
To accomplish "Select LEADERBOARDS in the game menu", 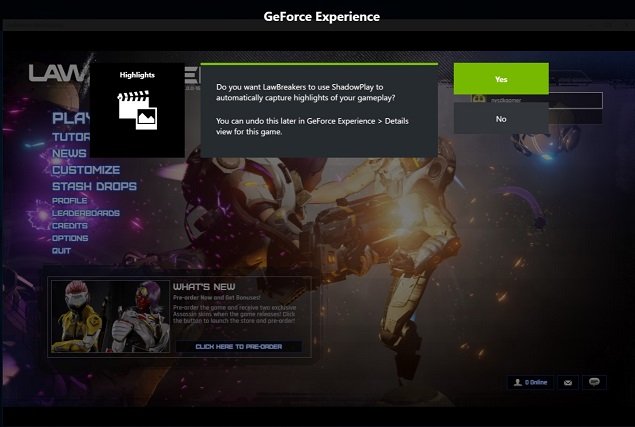I will (86, 214).
